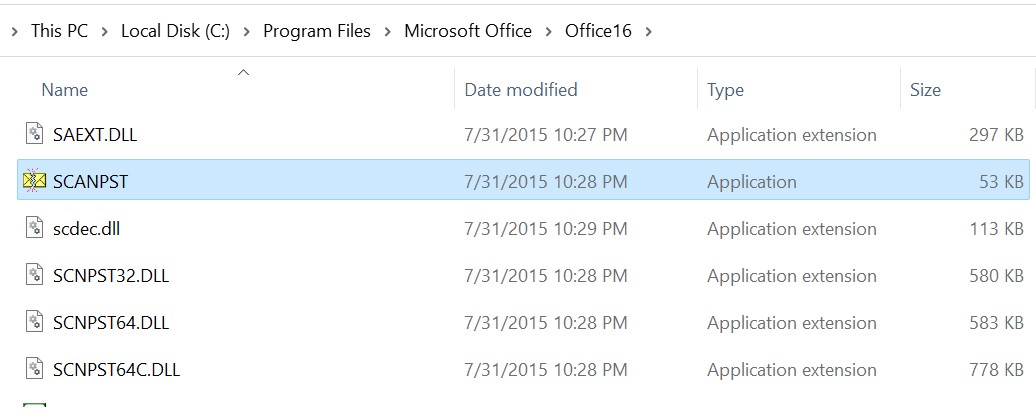
Task: Select the SCNPST64C.DLL file name
Action: pyautogui.click(x=116, y=370)
